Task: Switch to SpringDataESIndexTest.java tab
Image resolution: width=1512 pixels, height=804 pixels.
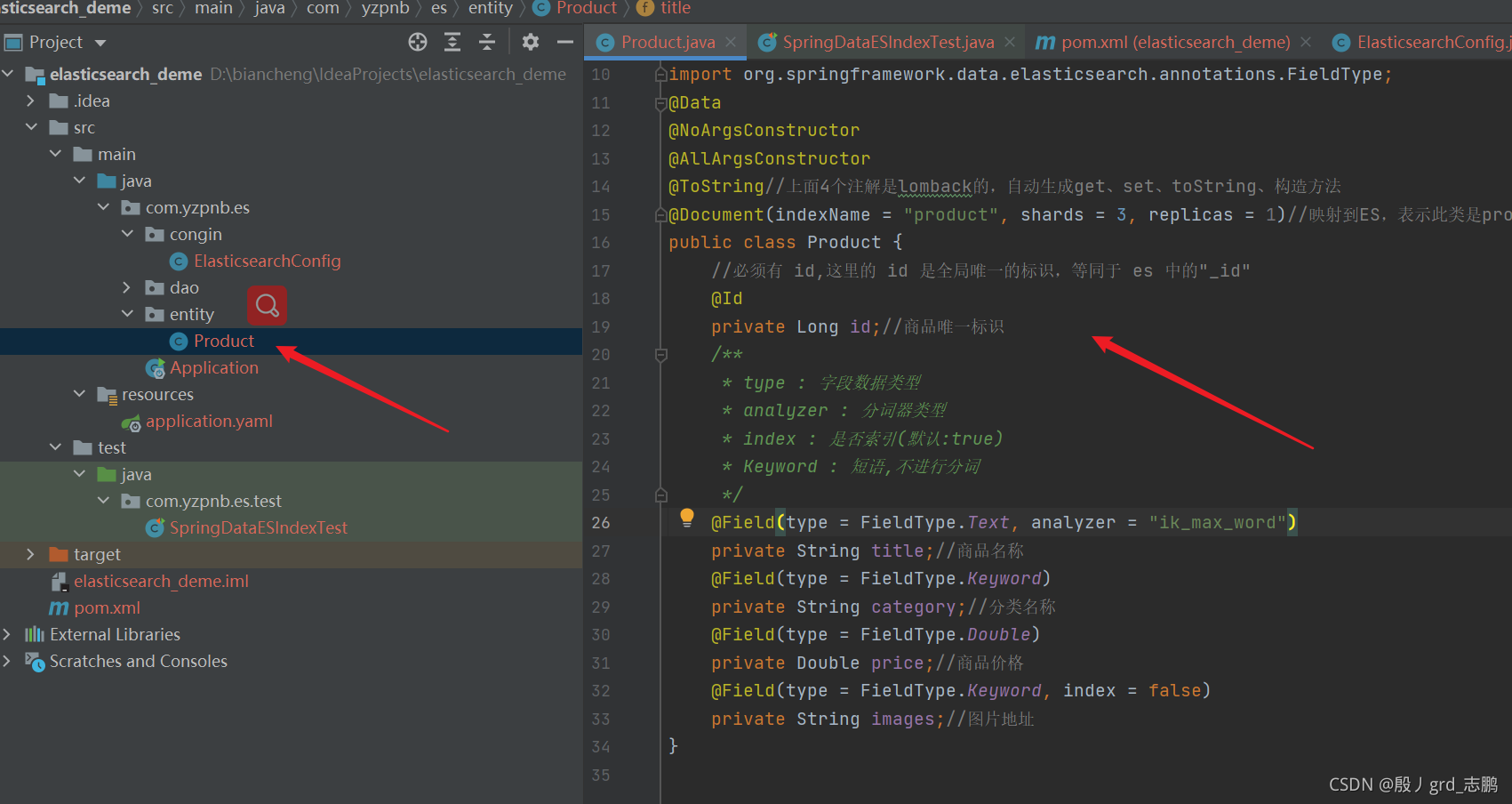Action: pyautogui.click(x=888, y=42)
